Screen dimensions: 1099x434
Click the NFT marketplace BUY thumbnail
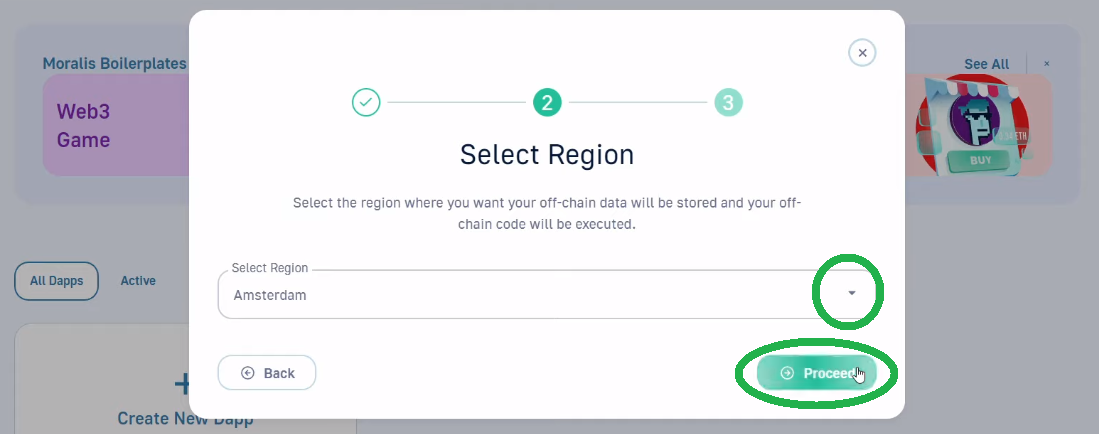point(978,125)
